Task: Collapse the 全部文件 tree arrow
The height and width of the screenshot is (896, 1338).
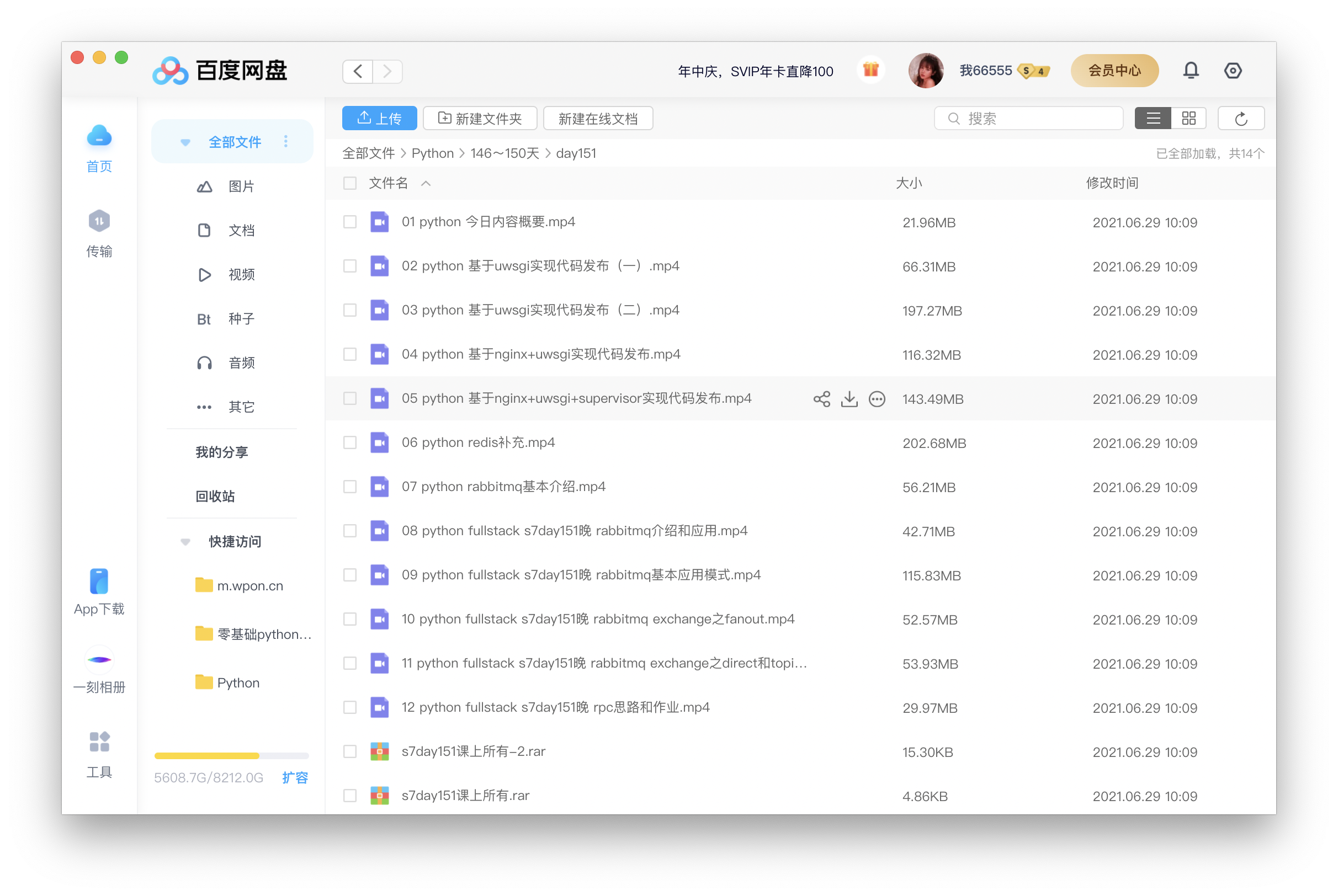Action: pos(185,142)
